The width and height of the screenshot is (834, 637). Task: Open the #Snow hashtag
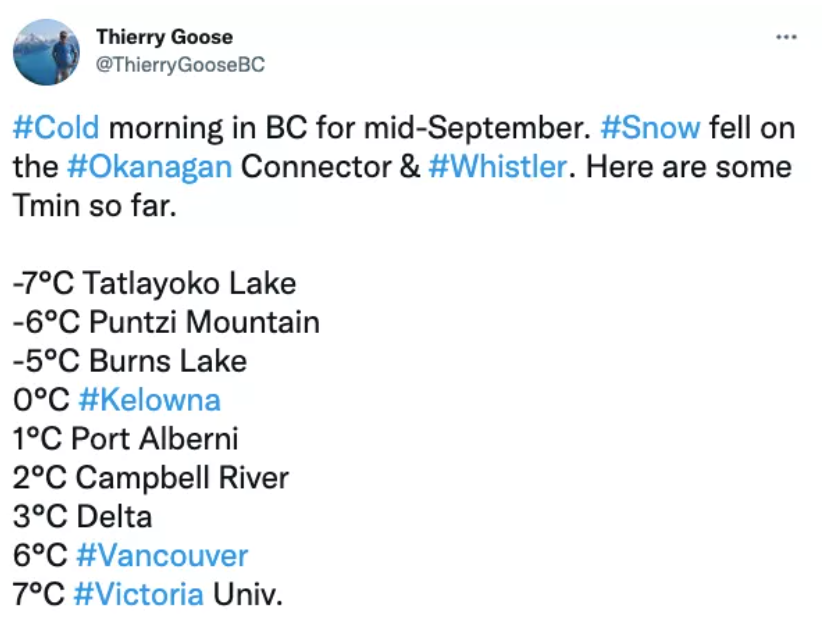(650, 128)
